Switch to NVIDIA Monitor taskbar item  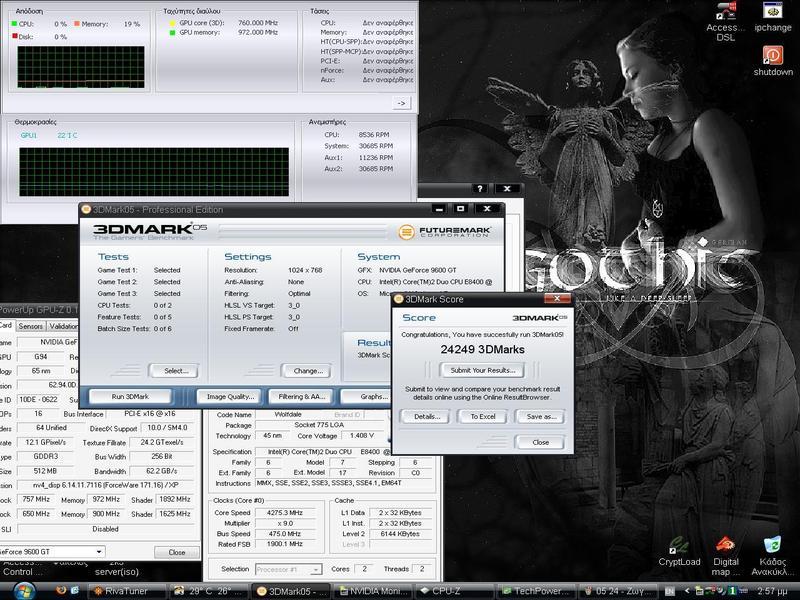click(x=373, y=591)
